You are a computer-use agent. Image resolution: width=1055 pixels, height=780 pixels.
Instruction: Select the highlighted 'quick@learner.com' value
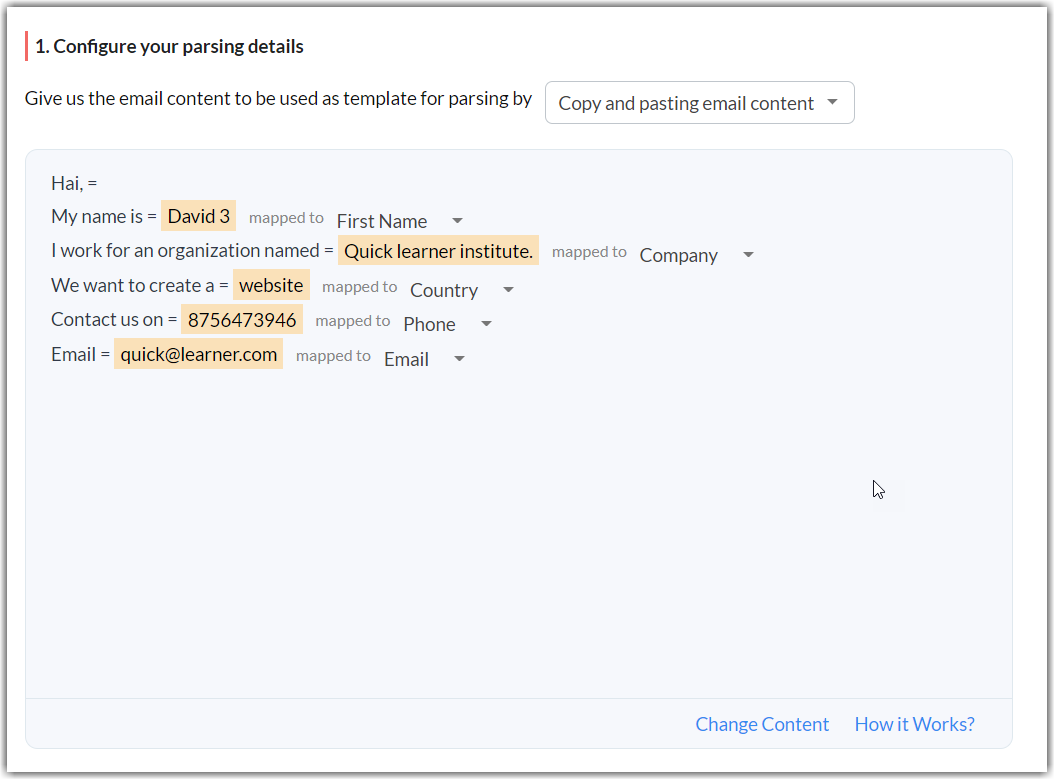point(198,354)
